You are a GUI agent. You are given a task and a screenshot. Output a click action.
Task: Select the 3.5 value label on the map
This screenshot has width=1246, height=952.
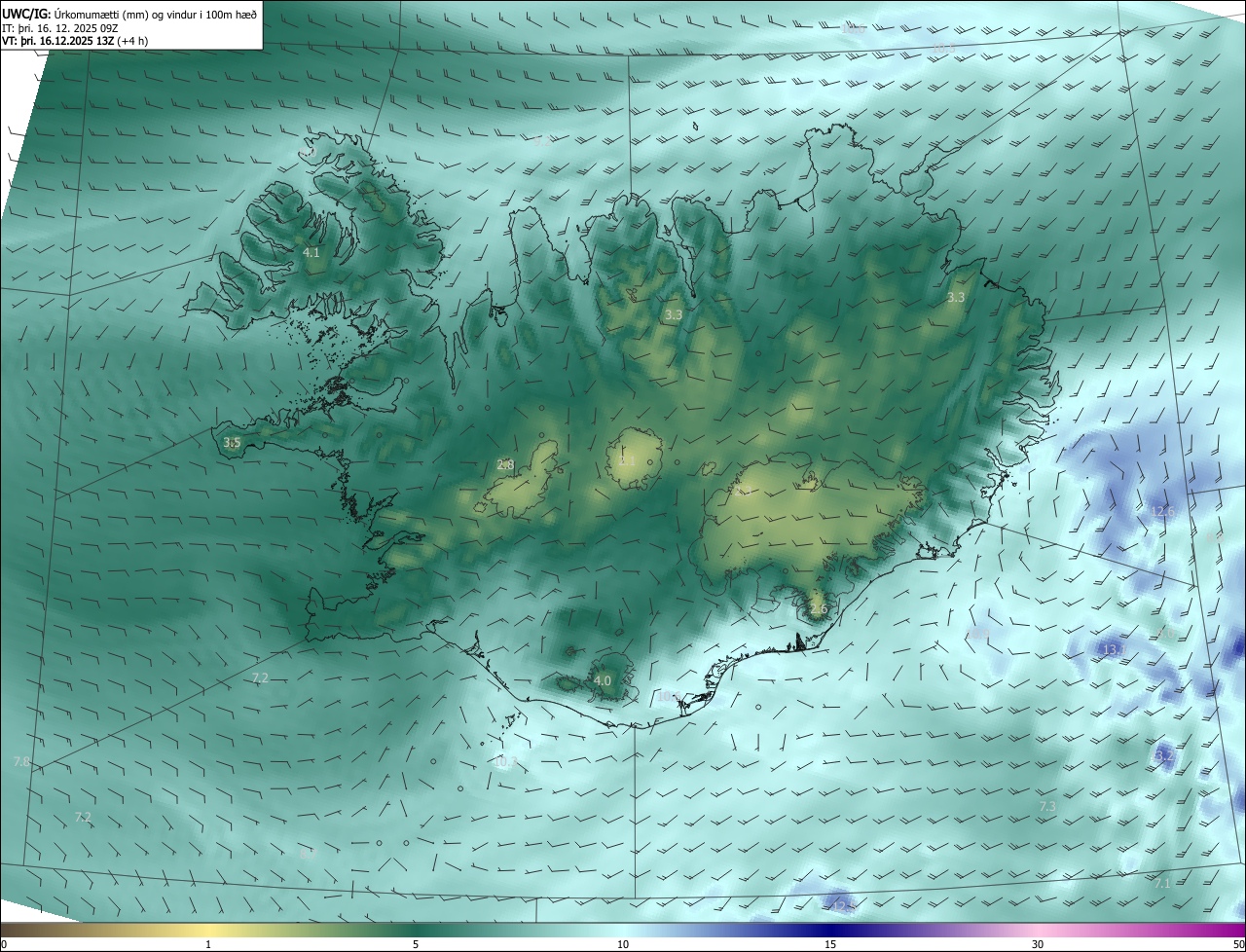point(232,442)
